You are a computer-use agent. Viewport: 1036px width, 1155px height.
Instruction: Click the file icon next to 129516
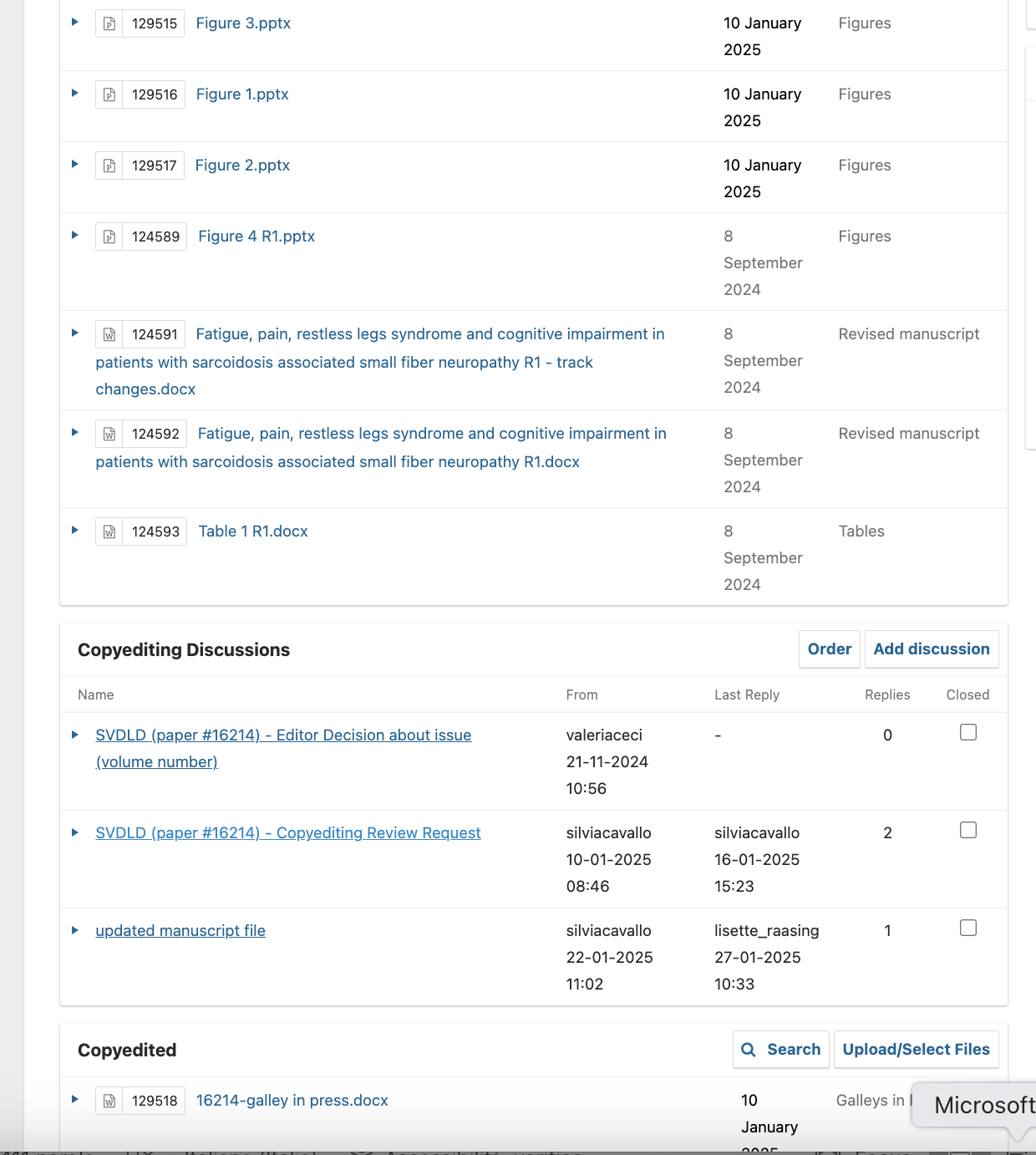109,95
